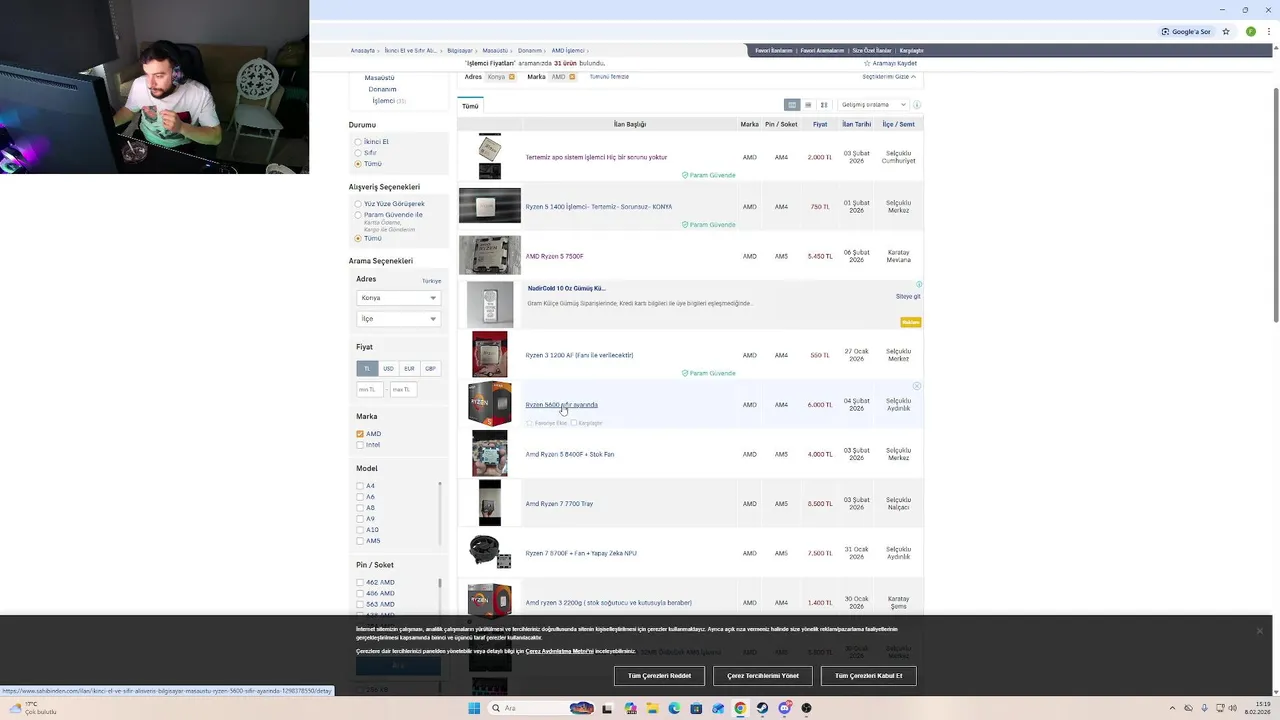Check the 462 AMD socket checkbox

coord(360,583)
